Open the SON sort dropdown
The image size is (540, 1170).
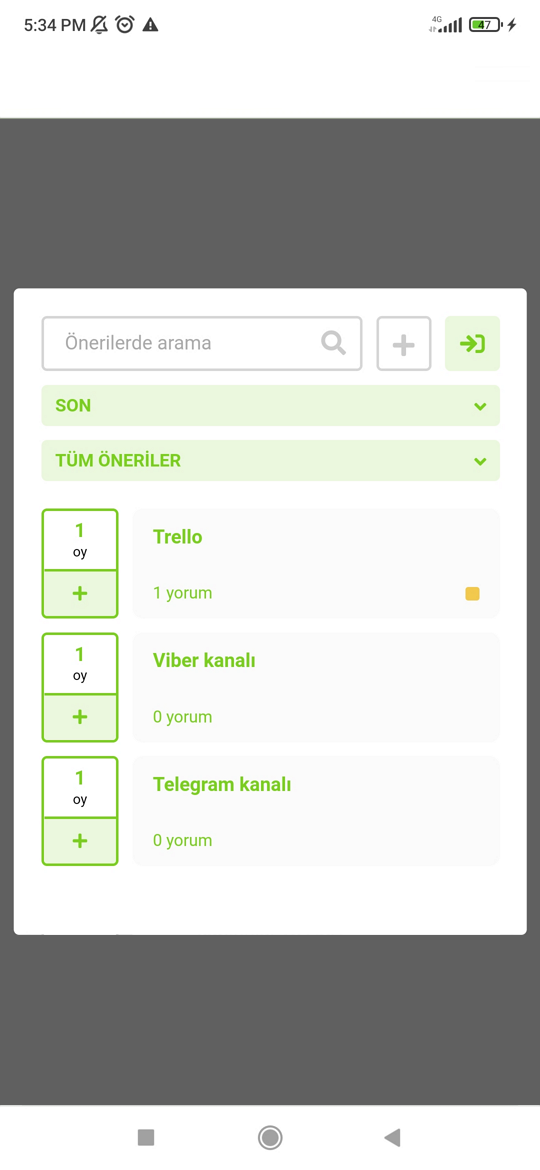pyautogui.click(x=271, y=405)
